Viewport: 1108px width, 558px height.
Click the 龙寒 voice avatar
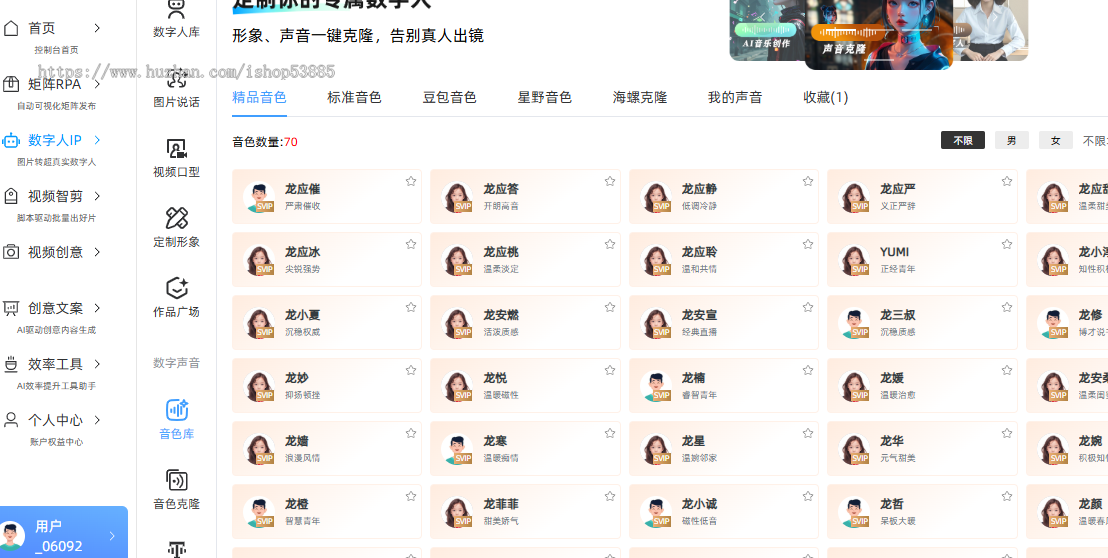(x=457, y=449)
